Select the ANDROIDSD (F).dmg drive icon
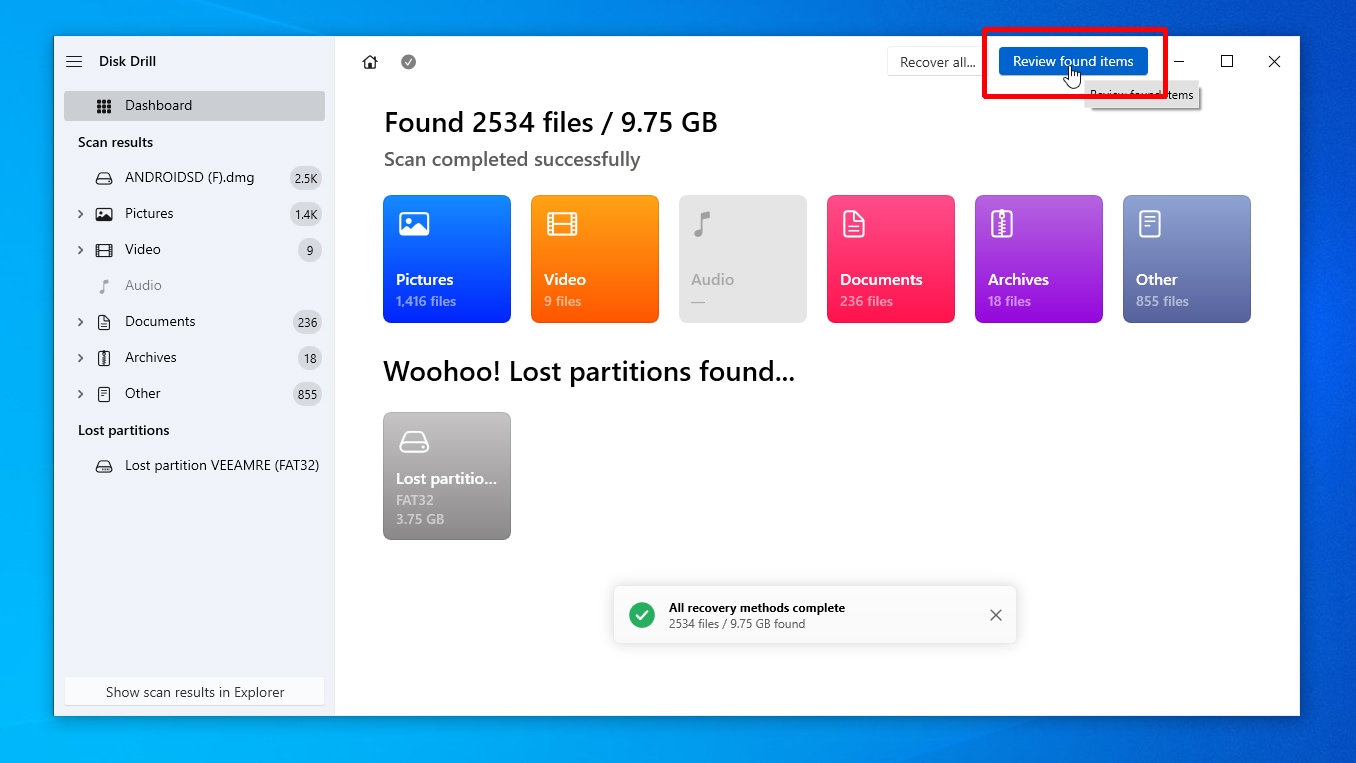Image resolution: width=1356 pixels, height=763 pixels. [x=104, y=178]
